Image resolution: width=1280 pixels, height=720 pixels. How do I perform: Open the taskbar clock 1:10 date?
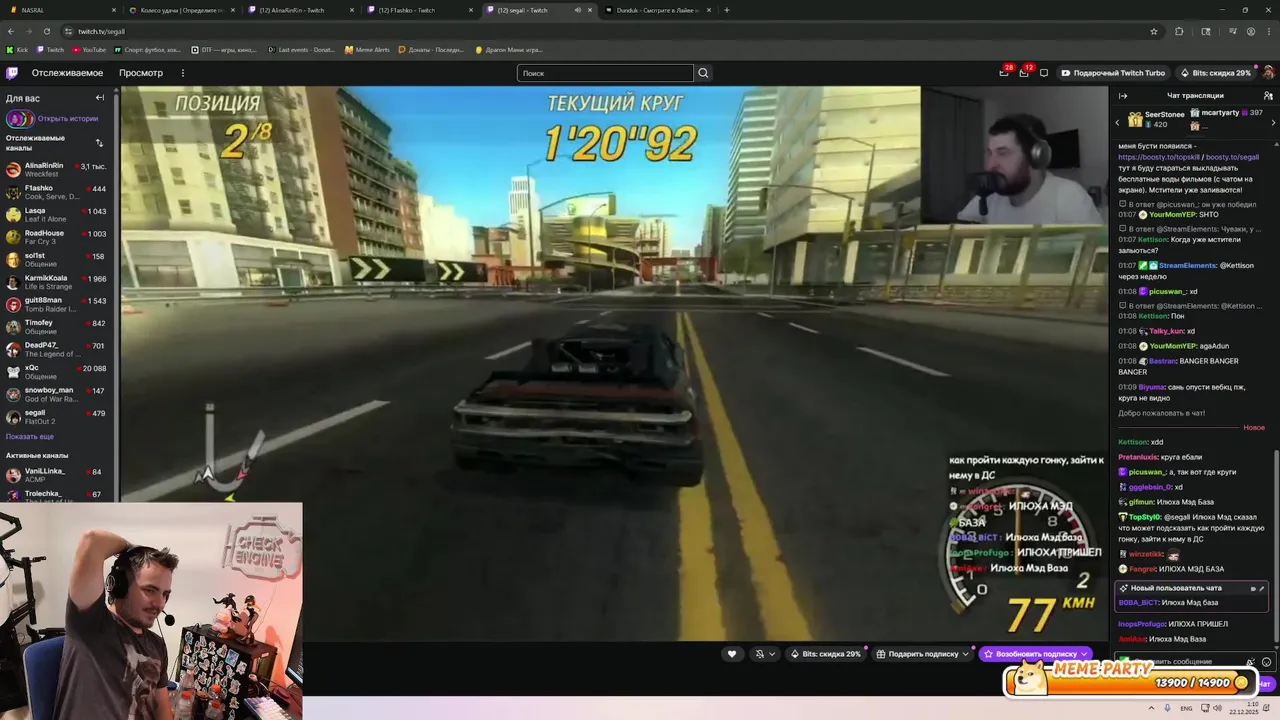(x=1243, y=708)
